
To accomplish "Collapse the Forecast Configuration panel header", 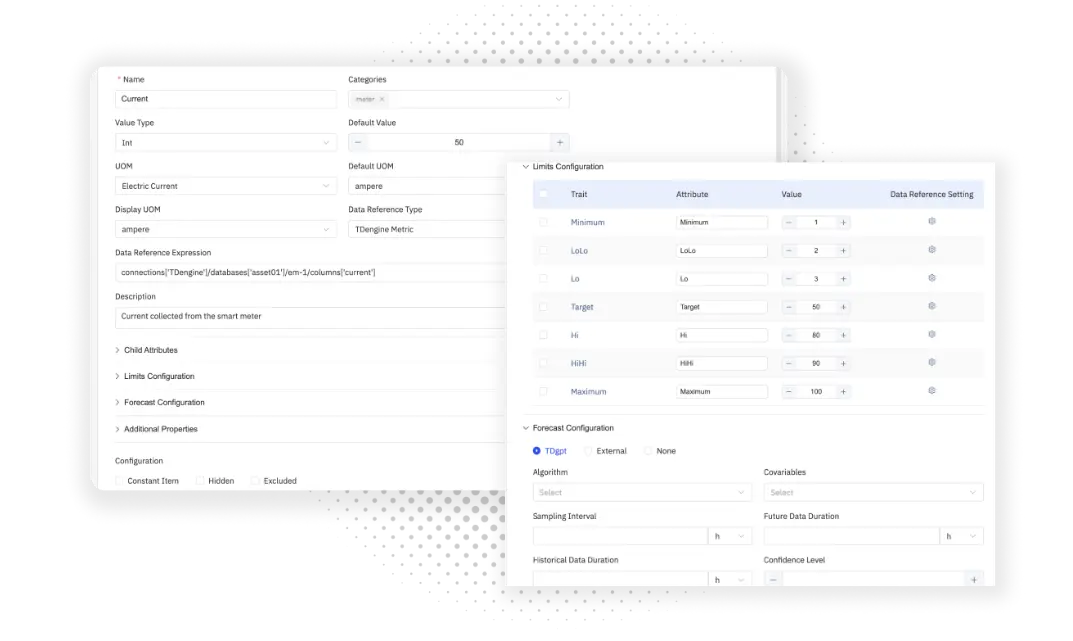I will (568, 428).
